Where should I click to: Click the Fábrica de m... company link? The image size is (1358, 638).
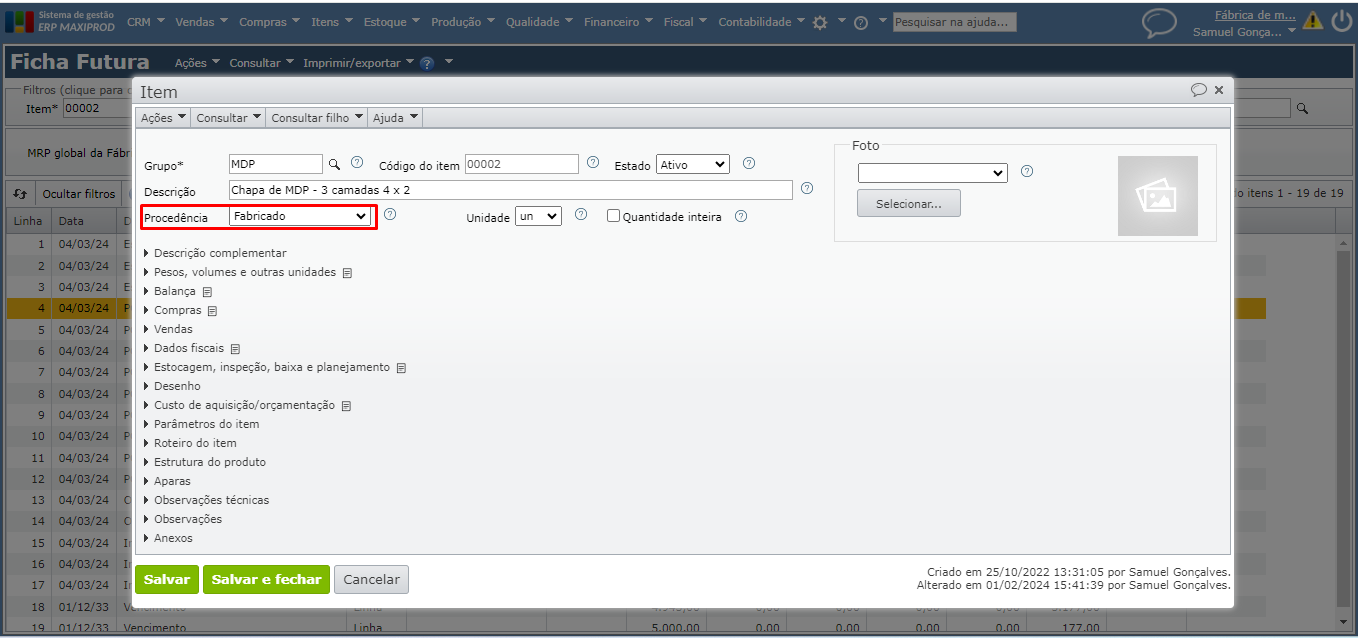(1255, 15)
